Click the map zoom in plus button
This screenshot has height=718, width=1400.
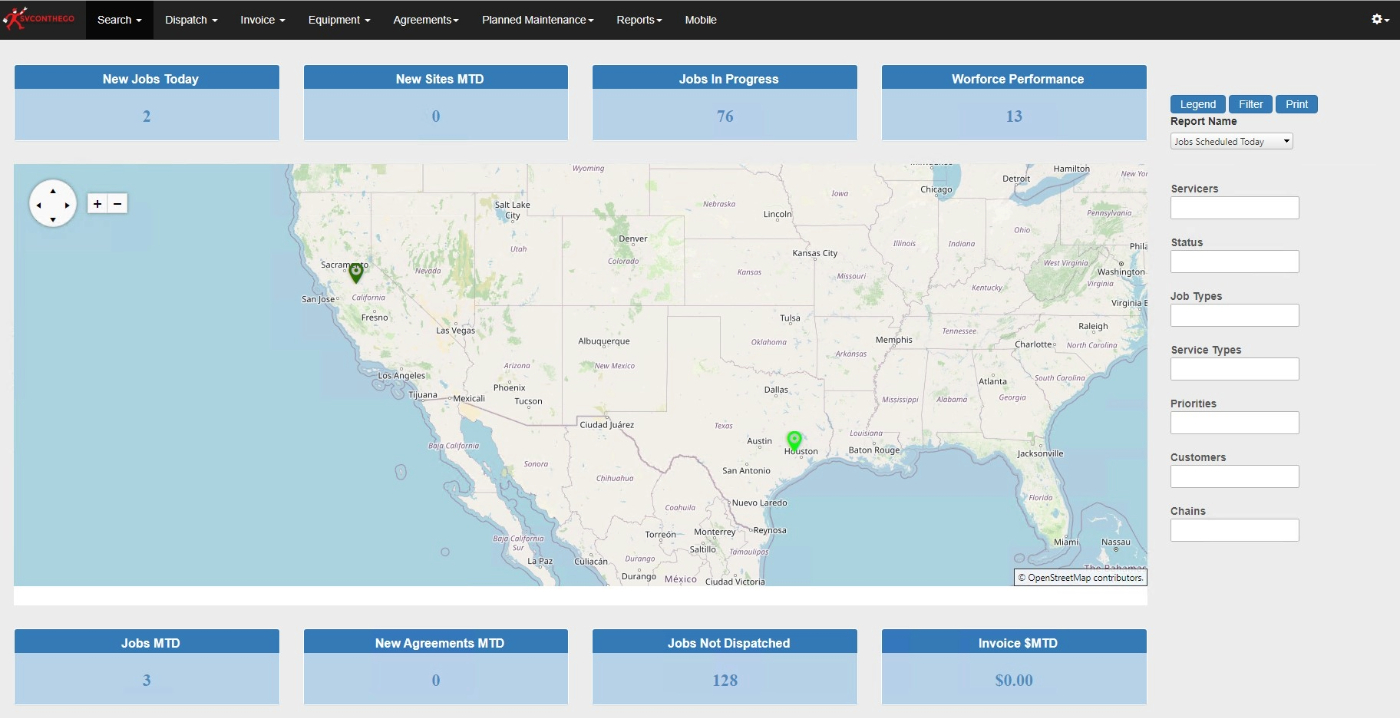[x=97, y=204]
